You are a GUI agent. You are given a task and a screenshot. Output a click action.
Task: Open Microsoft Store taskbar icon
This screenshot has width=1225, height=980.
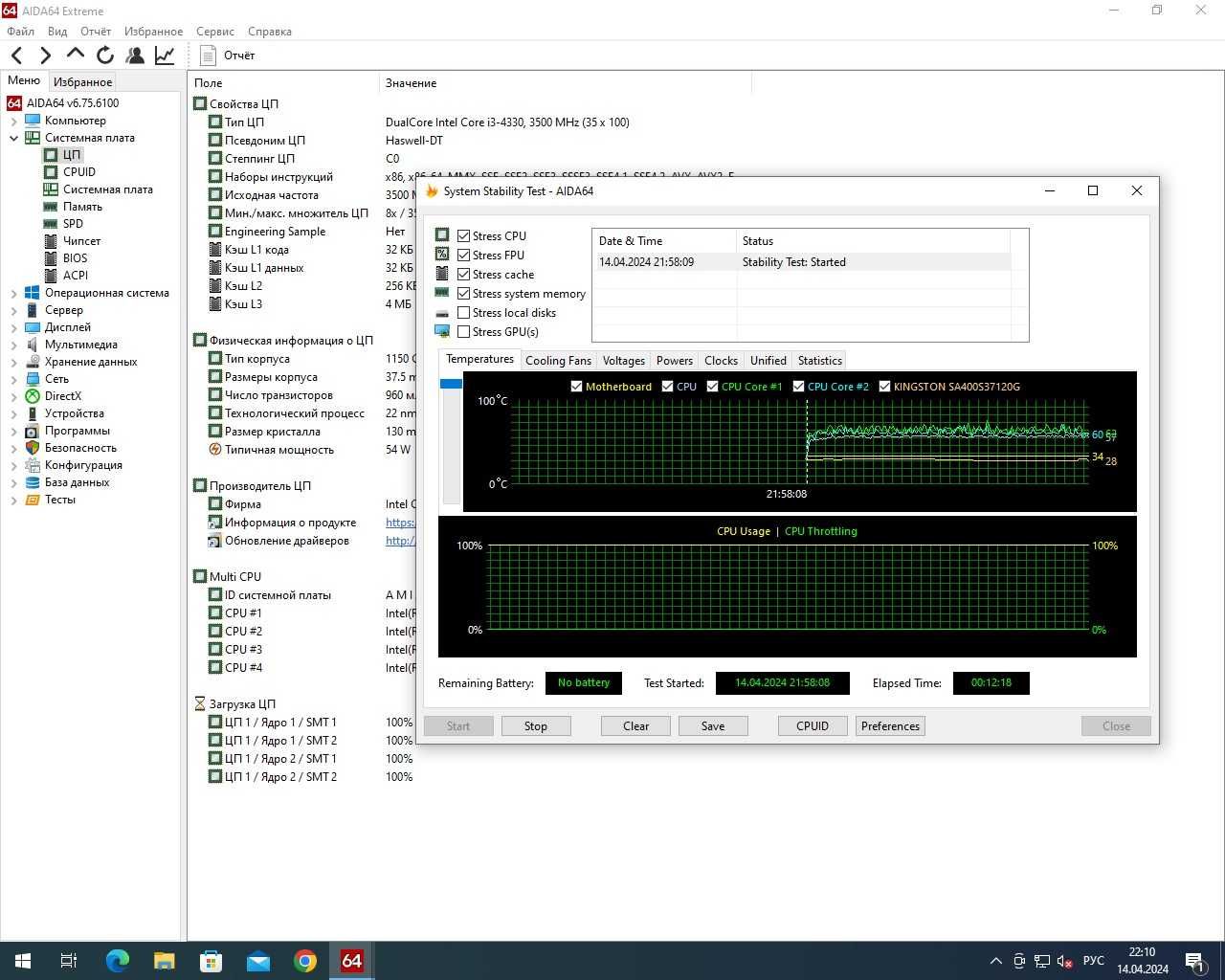(x=211, y=961)
